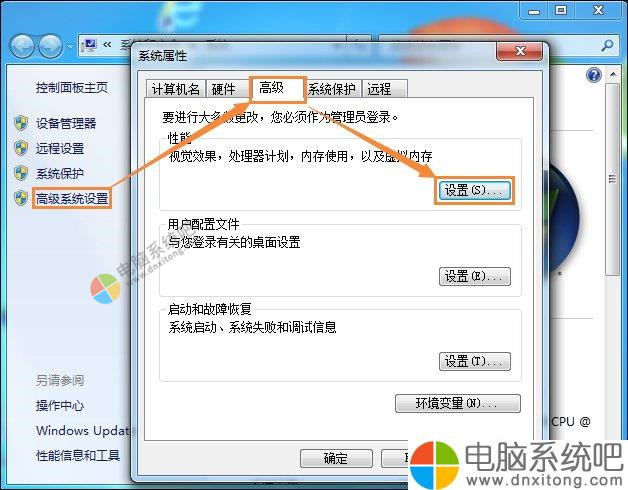Click the shield icon beside 设备管理器
The height and width of the screenshot is (490, 628).
click(21, 123)
